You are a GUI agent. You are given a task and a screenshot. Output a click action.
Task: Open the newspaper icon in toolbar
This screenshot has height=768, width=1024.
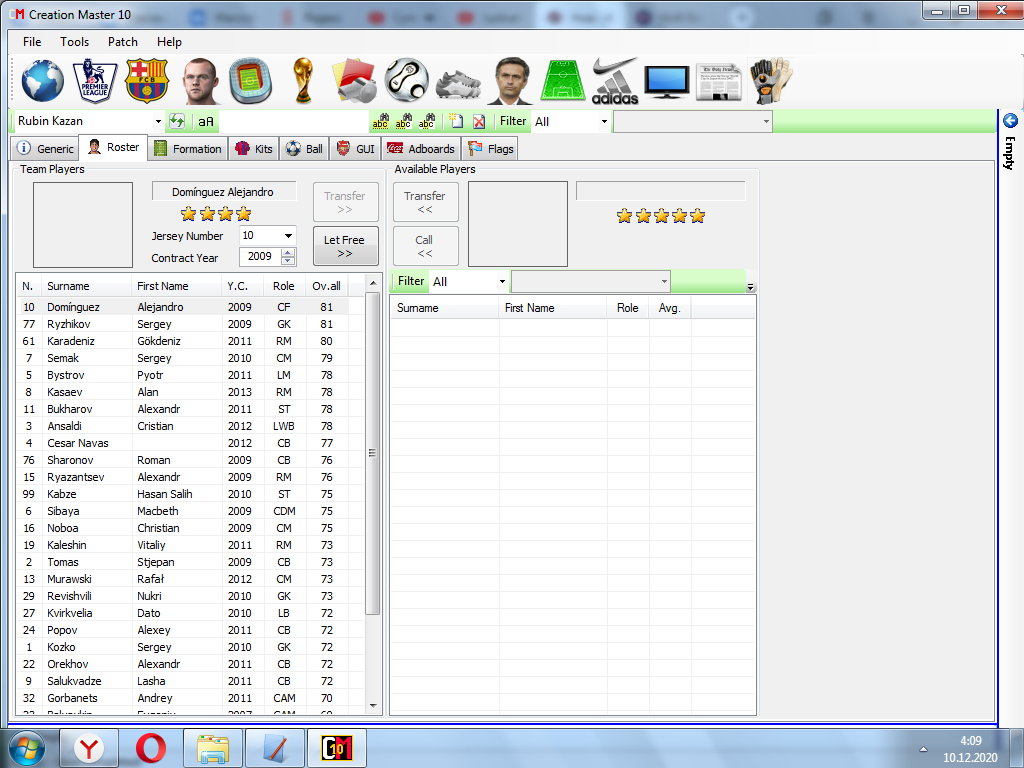click(718, 81)
